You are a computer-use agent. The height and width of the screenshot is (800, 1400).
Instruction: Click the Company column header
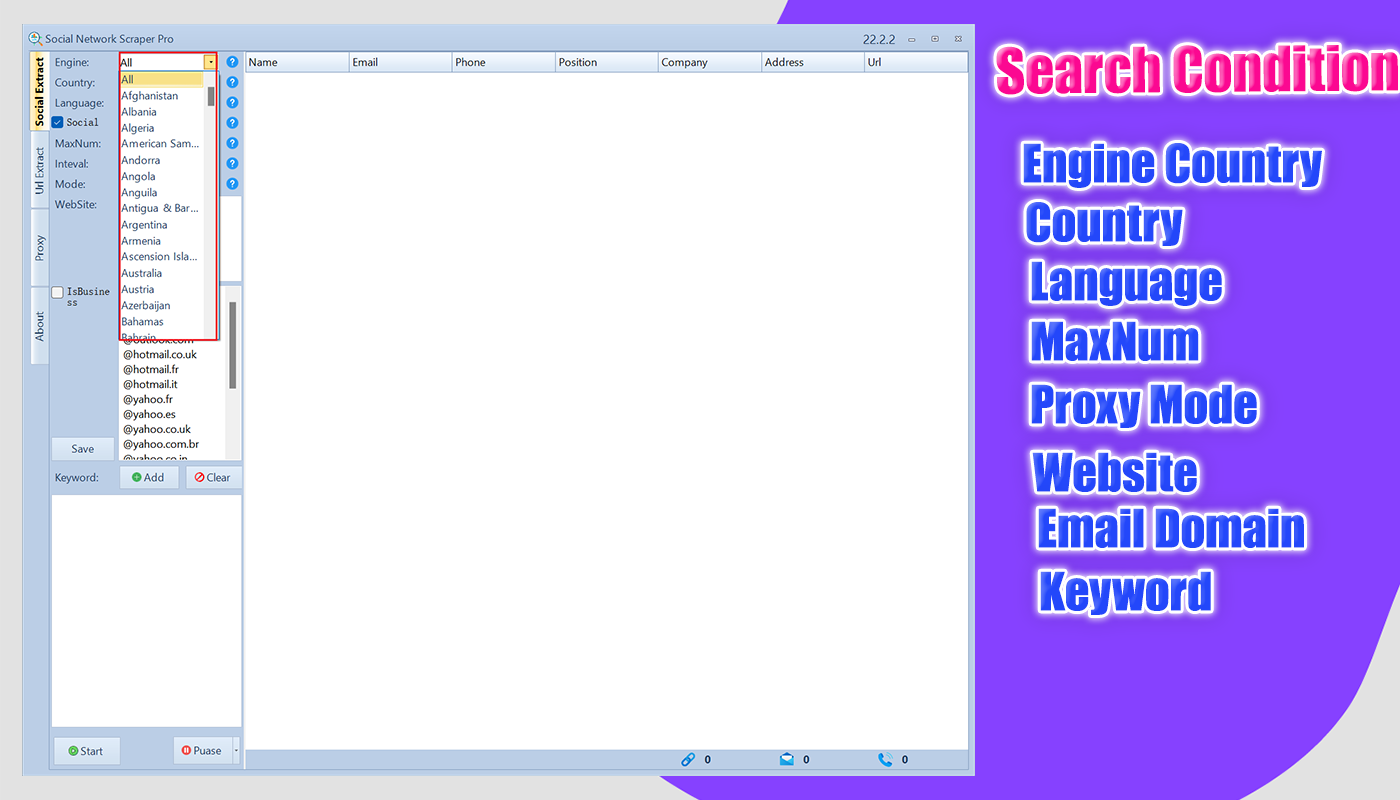point(709,62)
